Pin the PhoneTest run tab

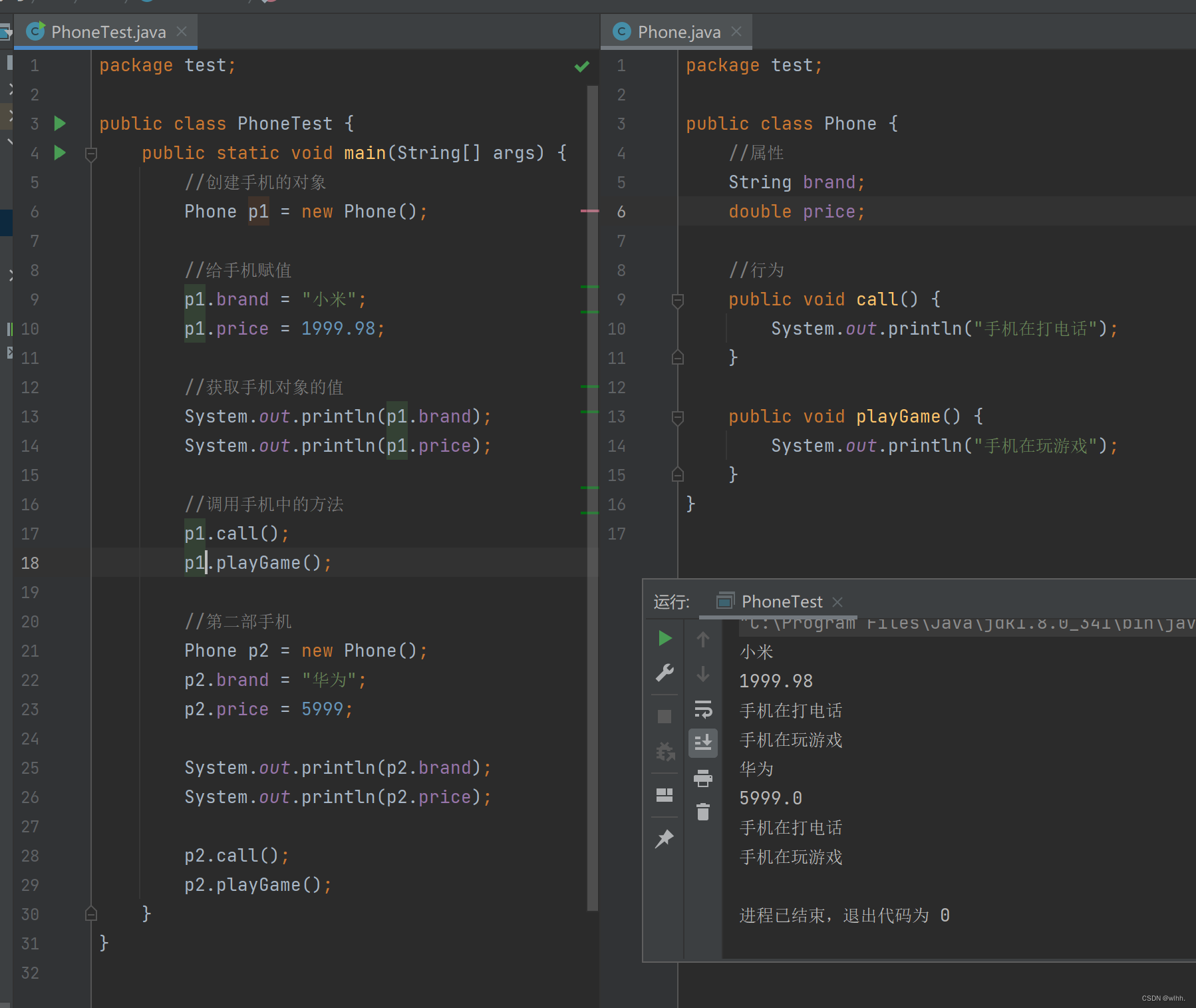(x=665, y=838)
